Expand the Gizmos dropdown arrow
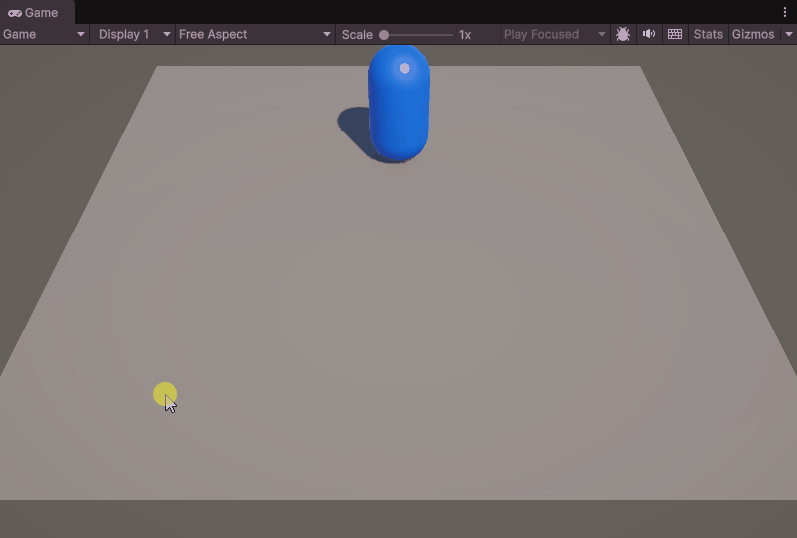The height and width of the screenshot is (538, 797). pyautogui.click(x=788, y=35)
